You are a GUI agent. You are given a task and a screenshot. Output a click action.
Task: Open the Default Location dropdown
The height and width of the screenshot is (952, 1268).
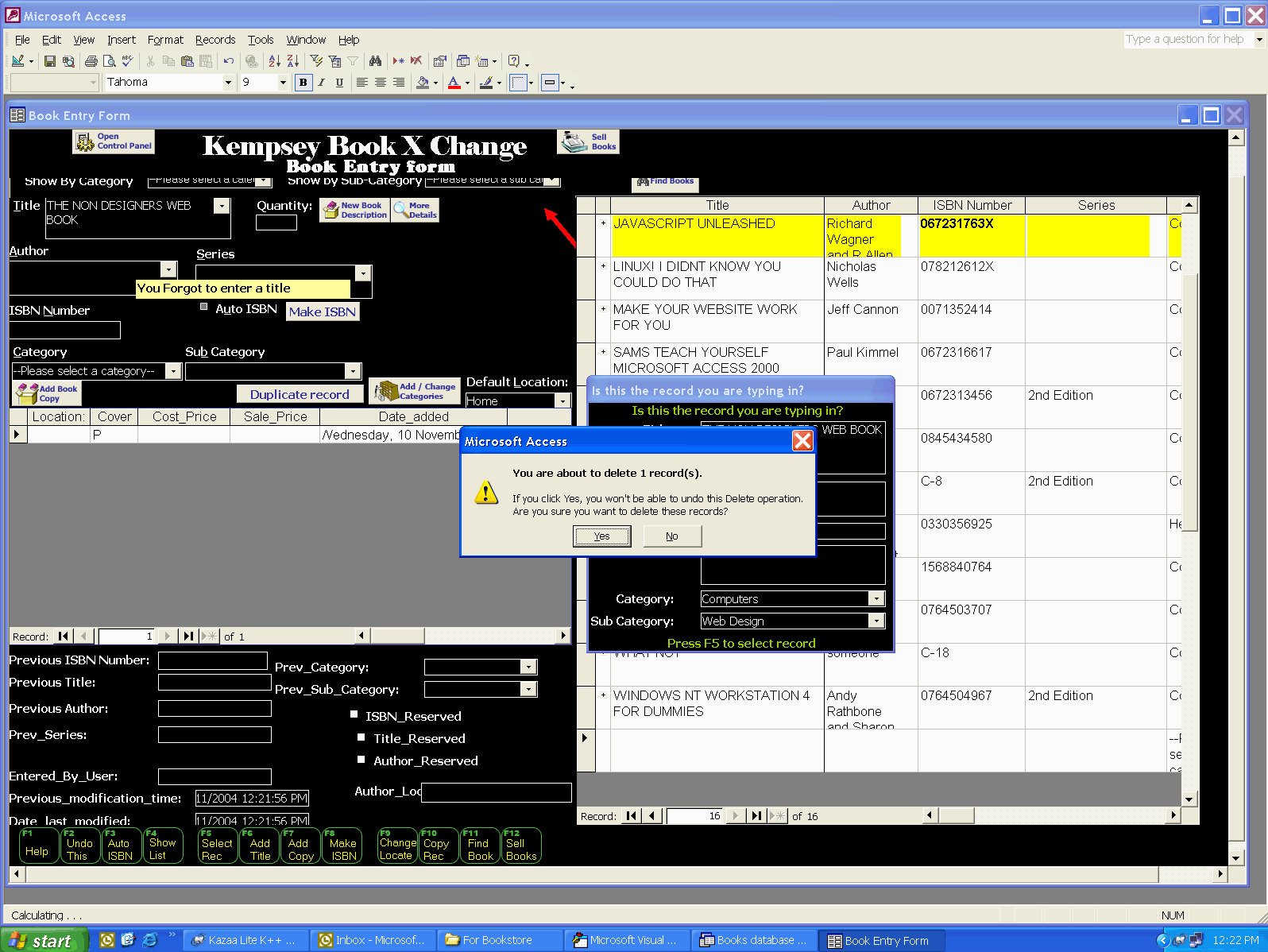562,401
